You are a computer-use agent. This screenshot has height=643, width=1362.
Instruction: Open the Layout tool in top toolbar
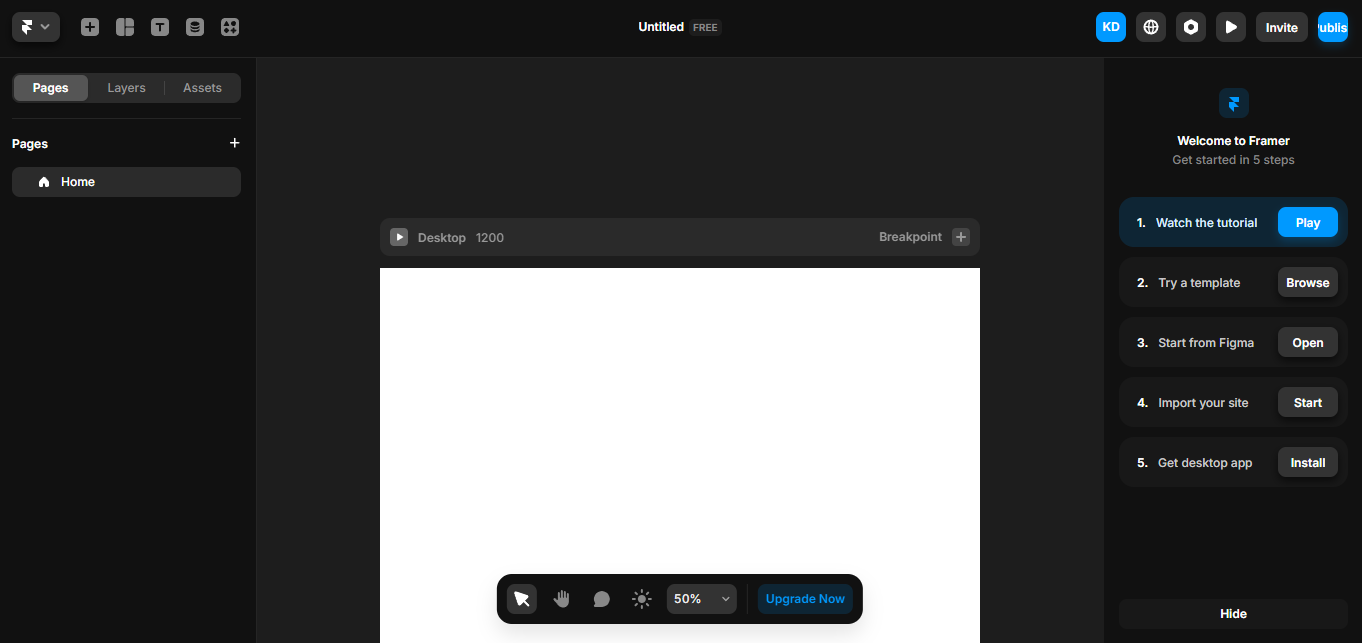tap(125, 27)
